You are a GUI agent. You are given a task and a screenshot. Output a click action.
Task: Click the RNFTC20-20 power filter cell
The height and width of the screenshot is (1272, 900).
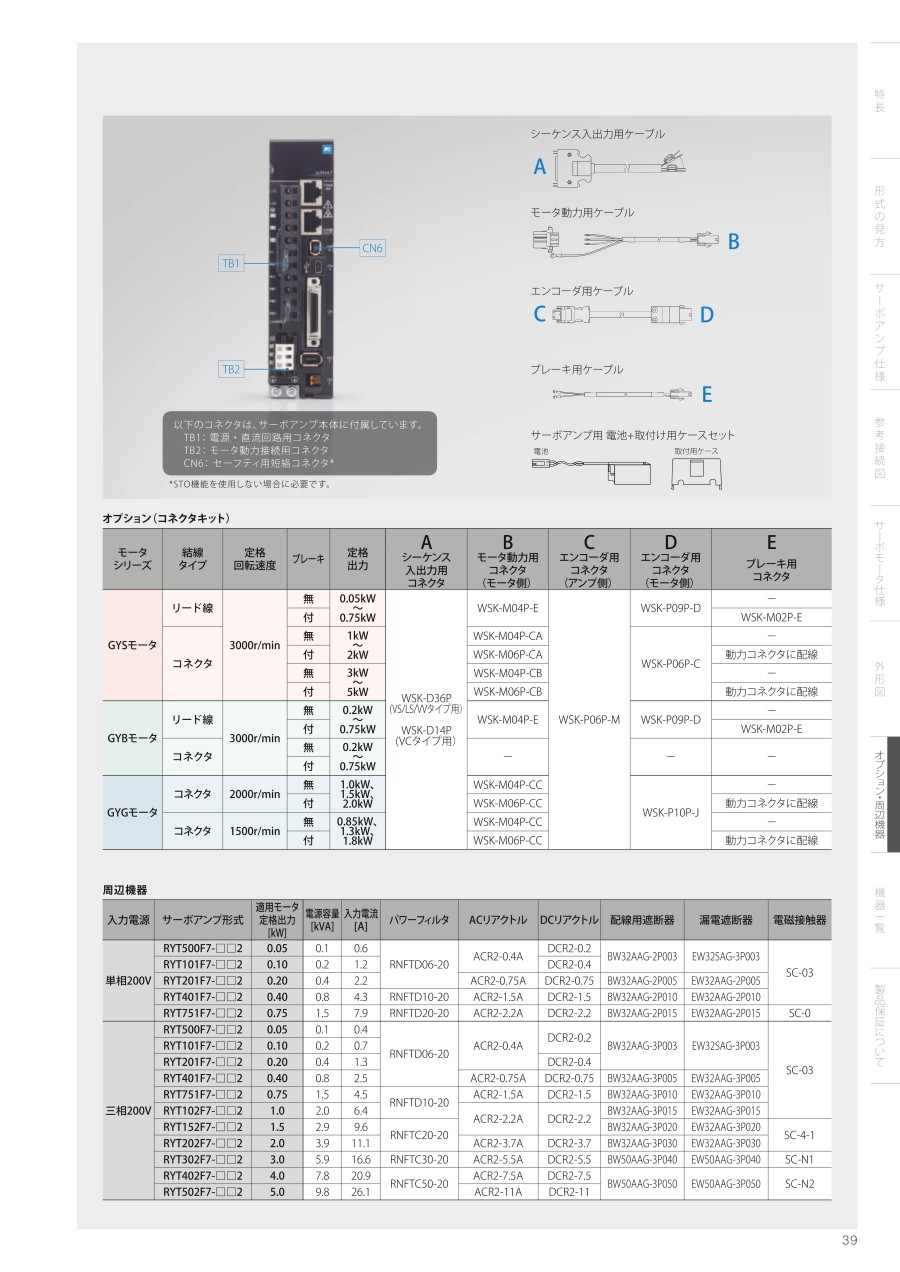point(418,1135)
